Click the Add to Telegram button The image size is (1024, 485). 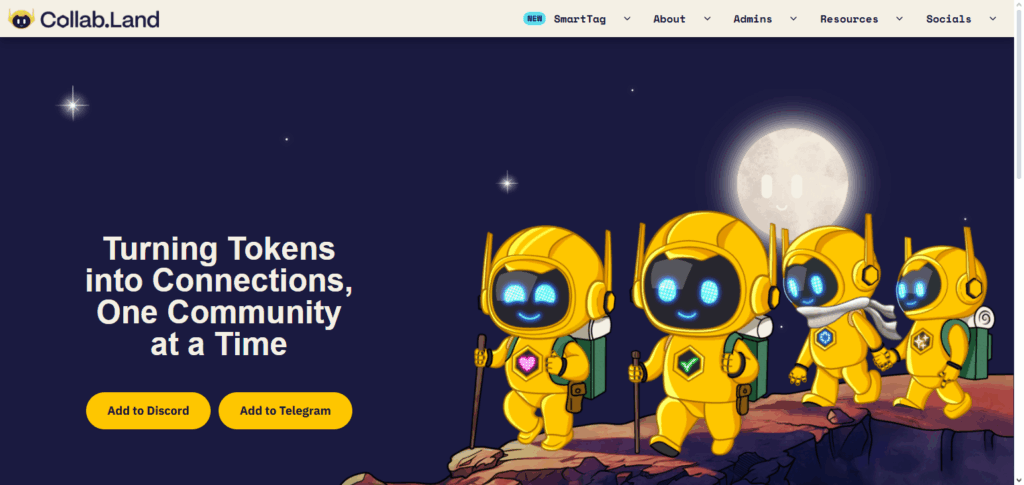(285, 411)
